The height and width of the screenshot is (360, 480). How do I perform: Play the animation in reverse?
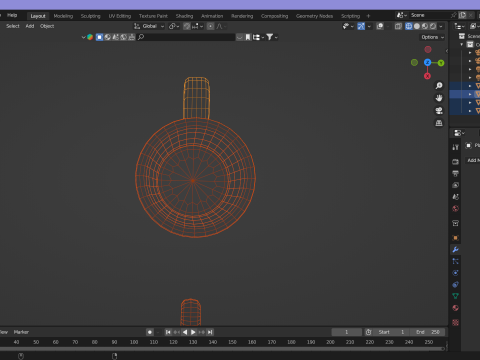click(x=185, y=332)
